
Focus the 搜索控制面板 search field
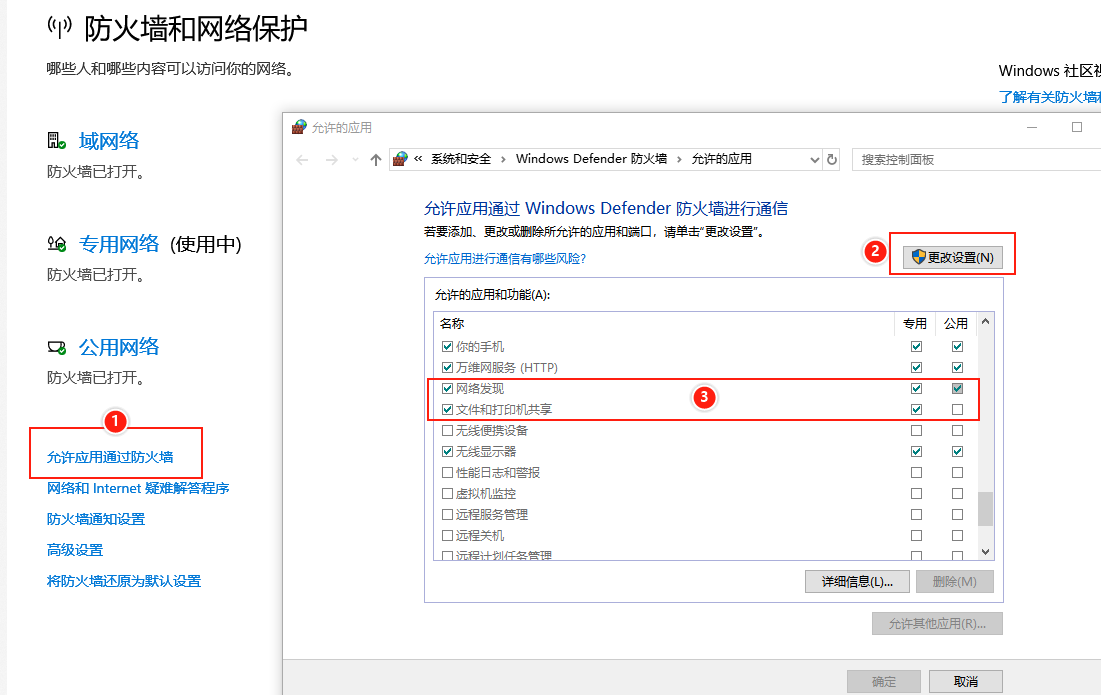tap(976, 159)
